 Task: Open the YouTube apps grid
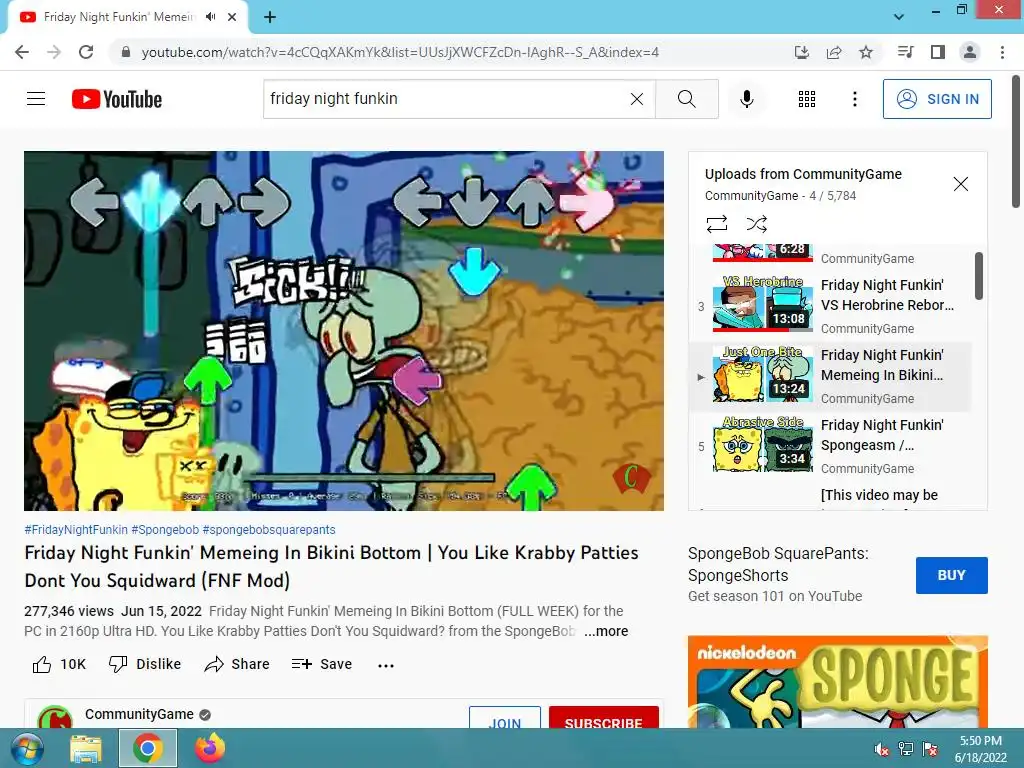pos(807,99)
